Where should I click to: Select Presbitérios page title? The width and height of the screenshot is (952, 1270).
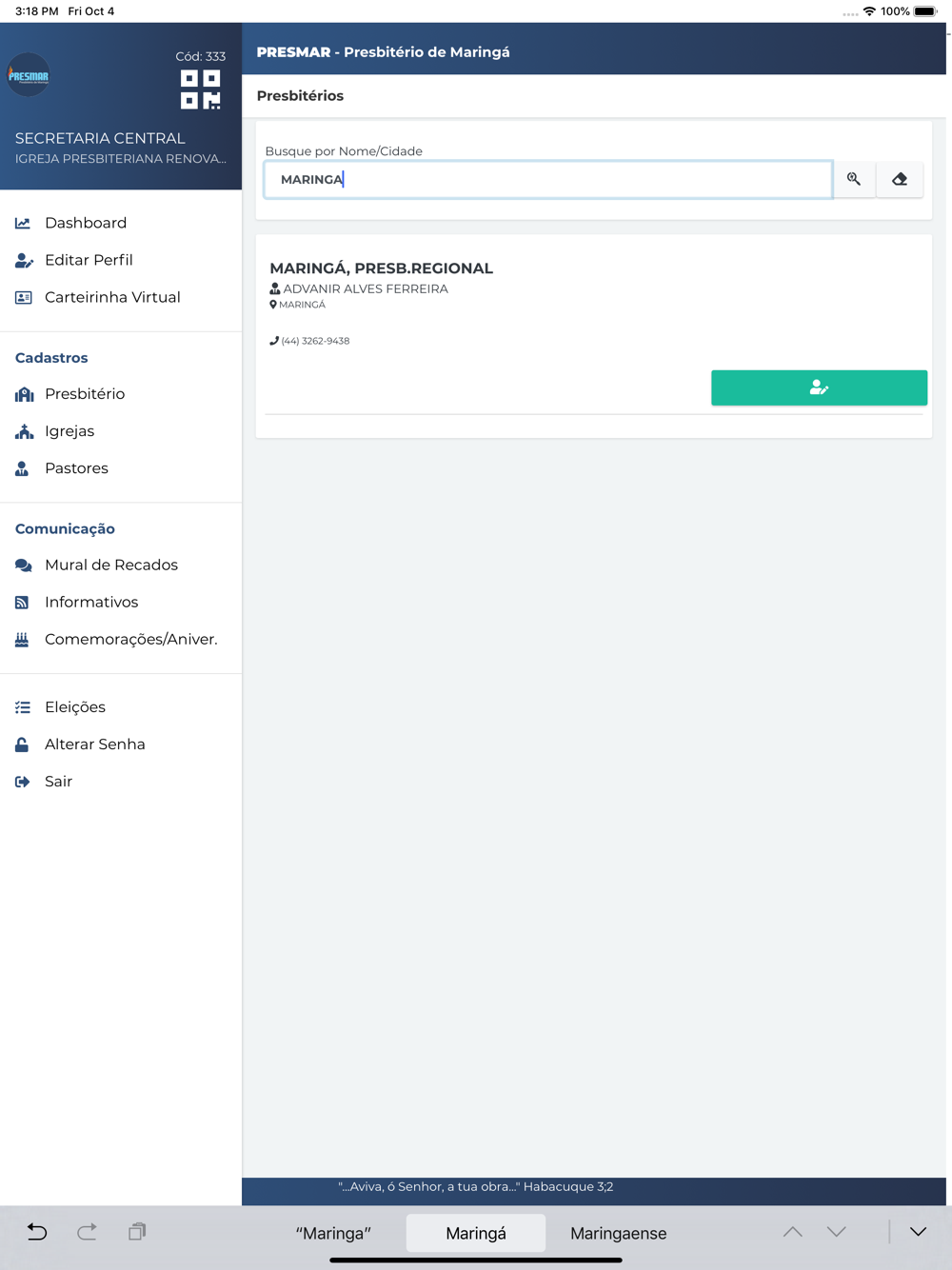300,96
